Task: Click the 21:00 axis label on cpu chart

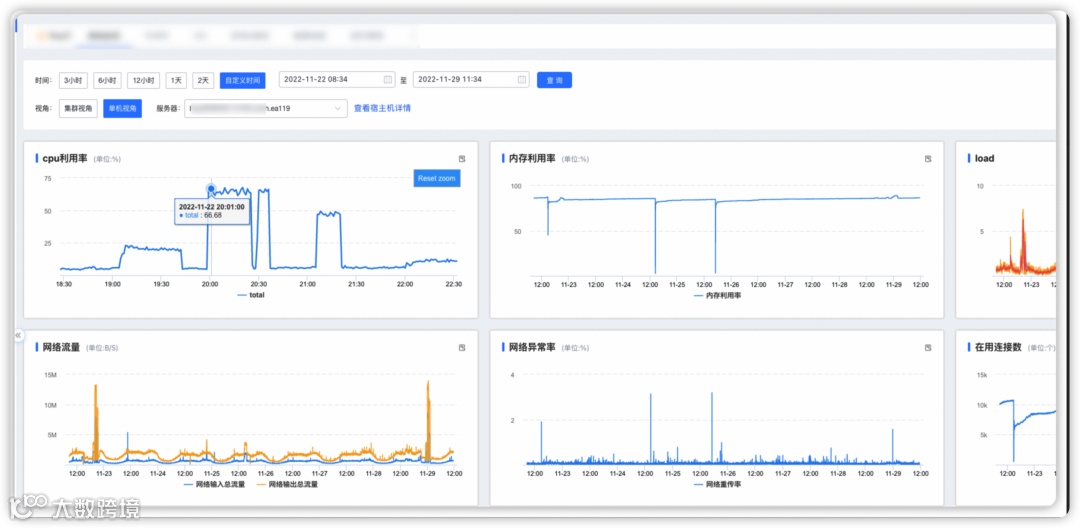Action: (307, 284)
